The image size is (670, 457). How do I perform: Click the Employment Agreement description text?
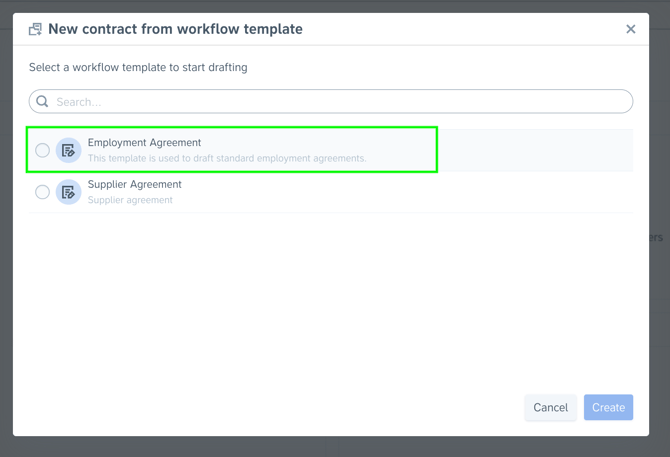pyautogui.click(x=226, y=158)
